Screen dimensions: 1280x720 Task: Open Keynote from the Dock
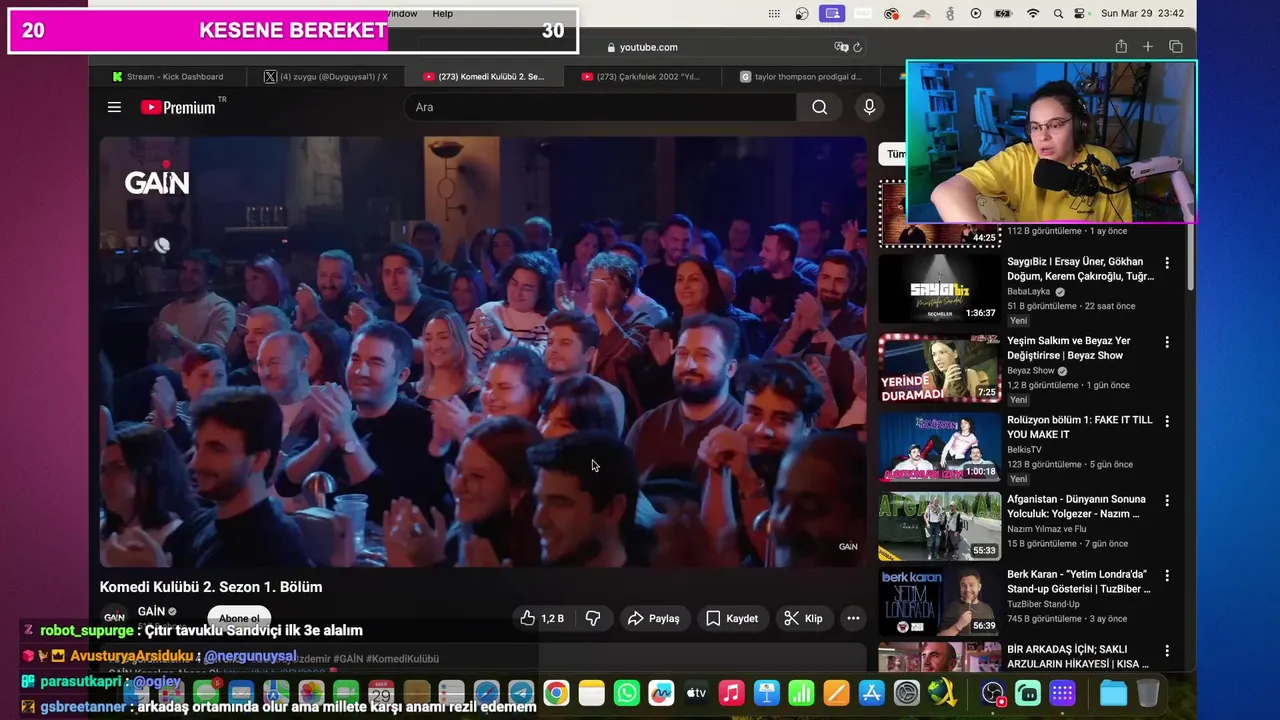click(x=766, y=693)
